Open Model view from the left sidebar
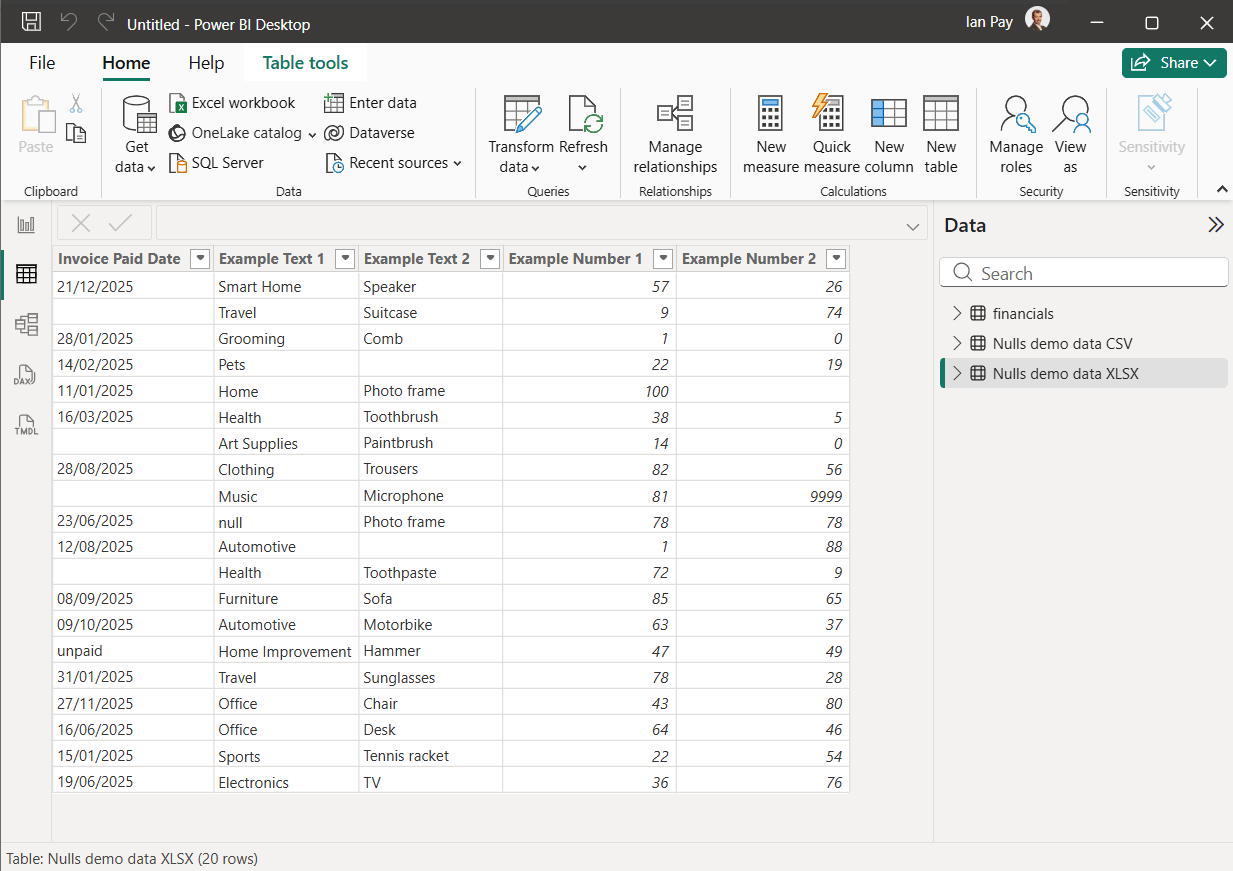 26,324
